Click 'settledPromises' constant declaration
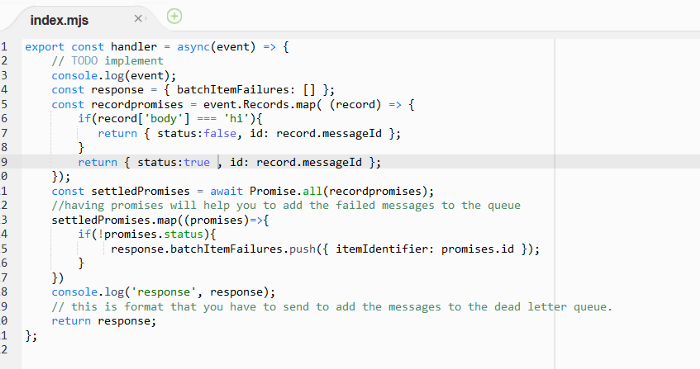 pos(141,191)
